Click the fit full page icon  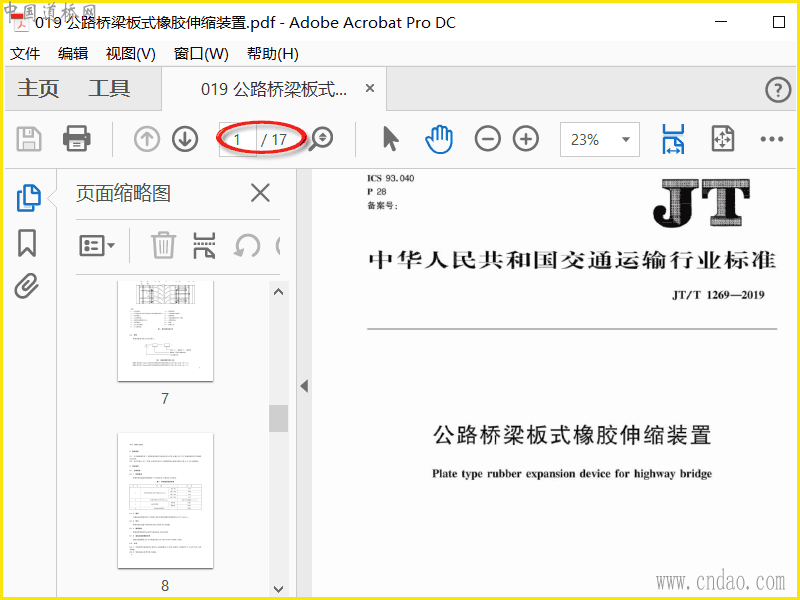(x=722, y=139)
